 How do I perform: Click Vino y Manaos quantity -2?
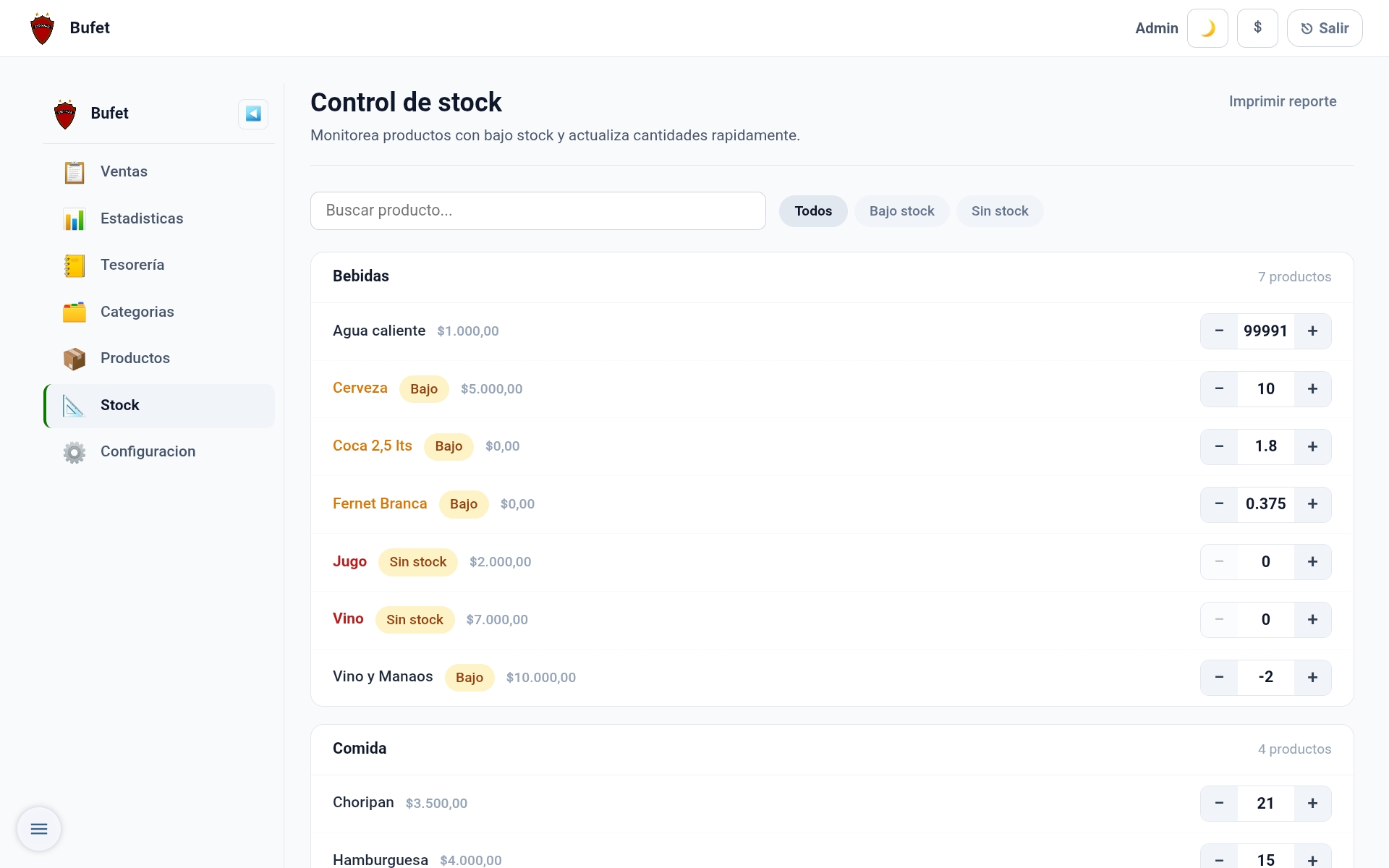click(1265, 677)
